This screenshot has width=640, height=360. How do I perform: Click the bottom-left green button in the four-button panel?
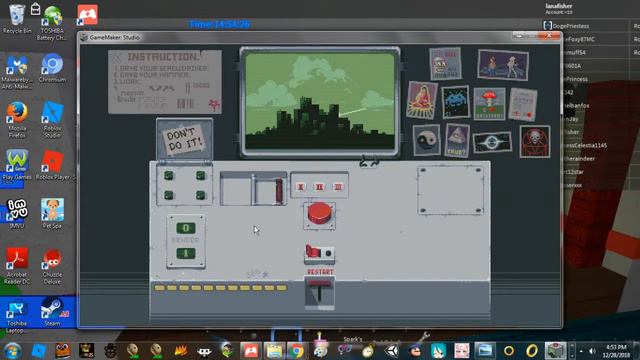[x=169, y=196]
